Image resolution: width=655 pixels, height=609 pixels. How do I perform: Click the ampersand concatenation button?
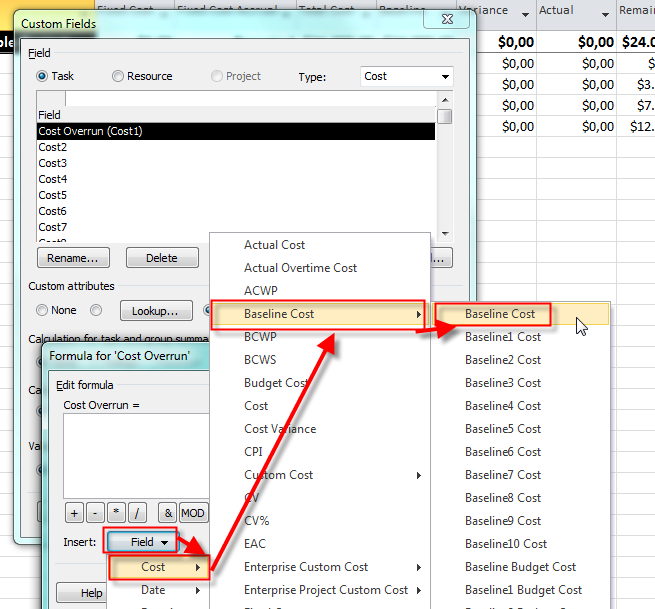point(167,513)
